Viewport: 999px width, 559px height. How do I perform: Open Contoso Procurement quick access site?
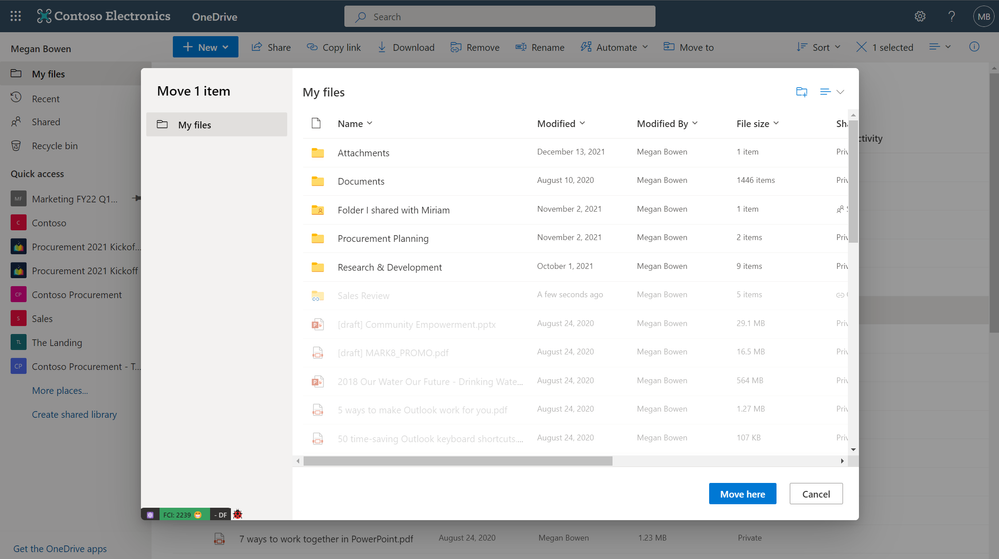76,295
